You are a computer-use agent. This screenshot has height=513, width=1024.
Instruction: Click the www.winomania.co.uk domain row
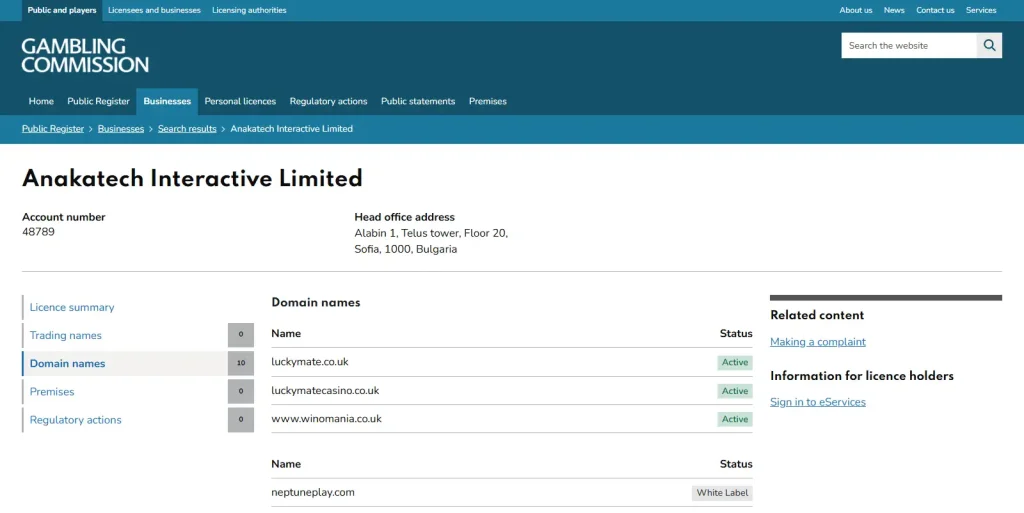tap(512, 419)
